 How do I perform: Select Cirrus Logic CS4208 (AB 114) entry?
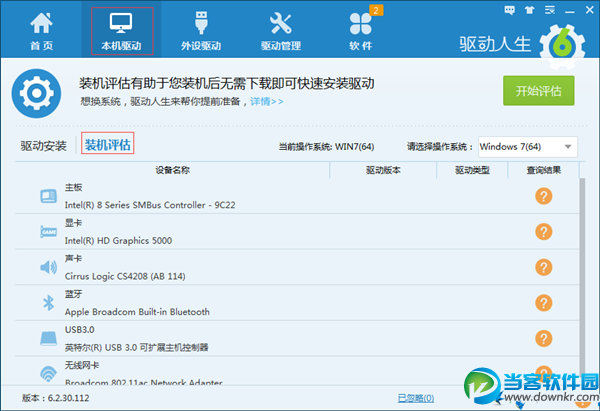(x=125, y=276)
